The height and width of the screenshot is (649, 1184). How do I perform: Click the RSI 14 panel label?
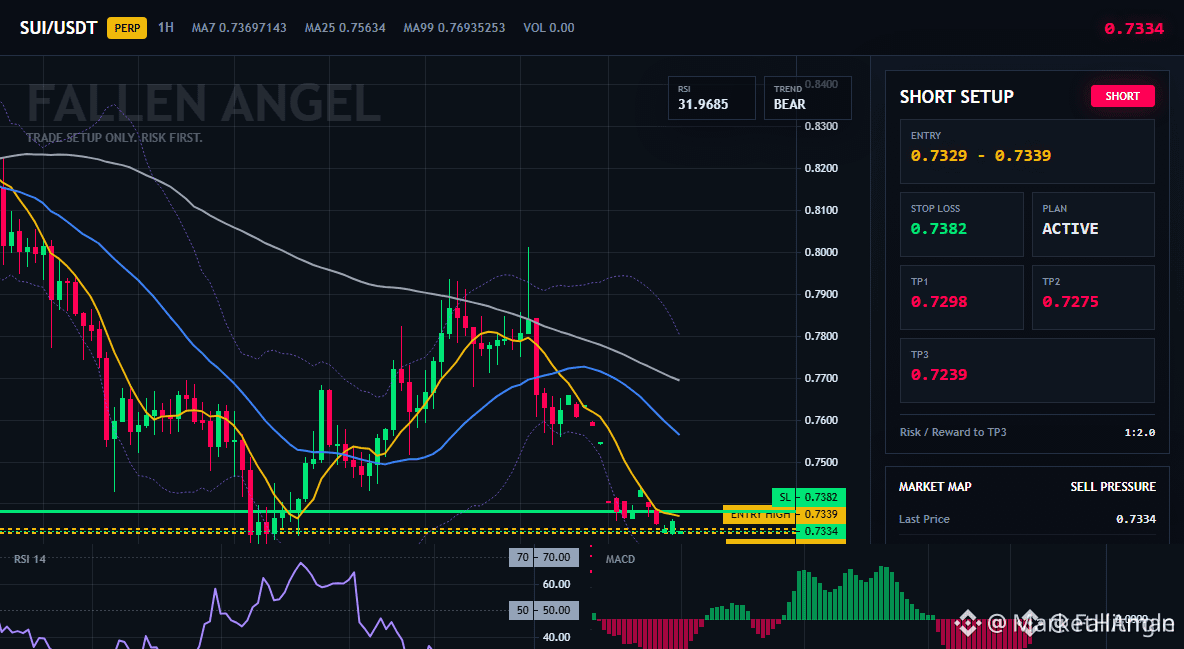[29, 559]
